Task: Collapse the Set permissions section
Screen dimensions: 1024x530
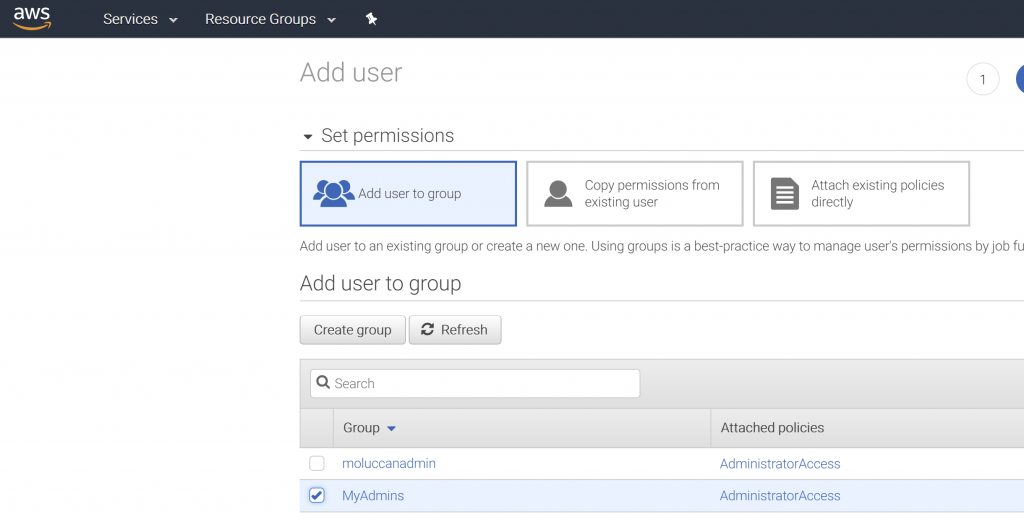Action: (308, 136)
